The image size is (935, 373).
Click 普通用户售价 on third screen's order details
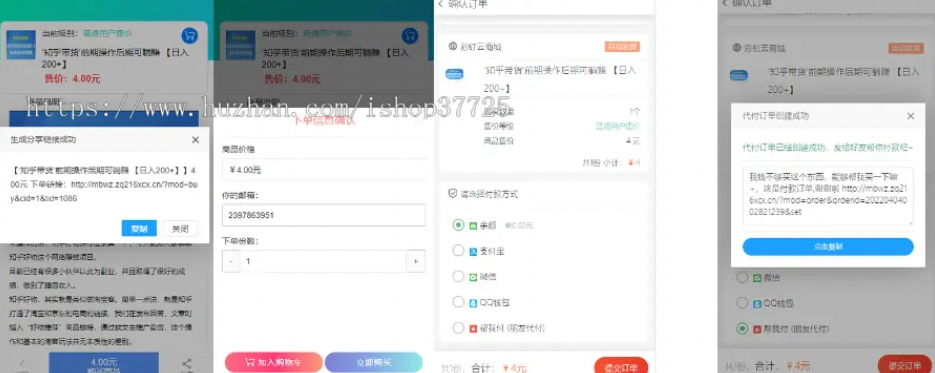coord(618,126)
